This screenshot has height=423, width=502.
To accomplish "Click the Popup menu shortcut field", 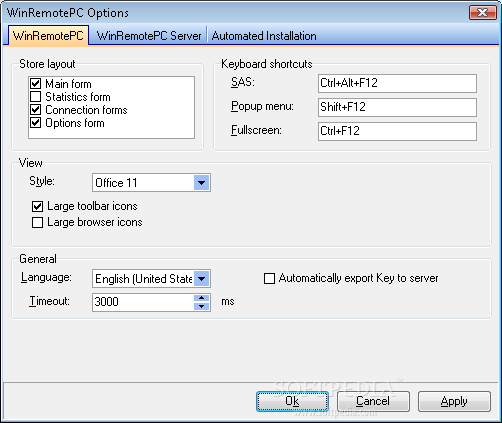I will (x=397, y=107).
